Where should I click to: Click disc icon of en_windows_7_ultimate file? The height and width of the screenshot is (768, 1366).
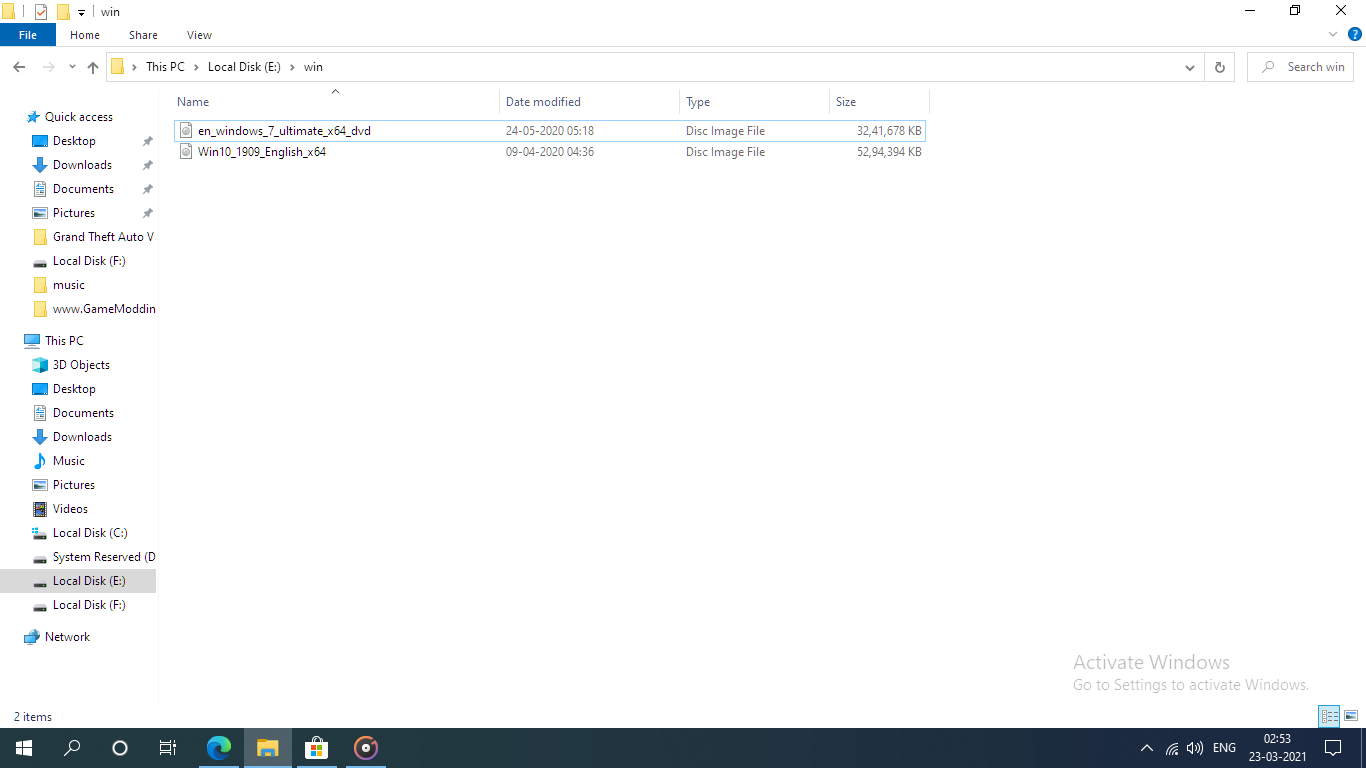186,131
